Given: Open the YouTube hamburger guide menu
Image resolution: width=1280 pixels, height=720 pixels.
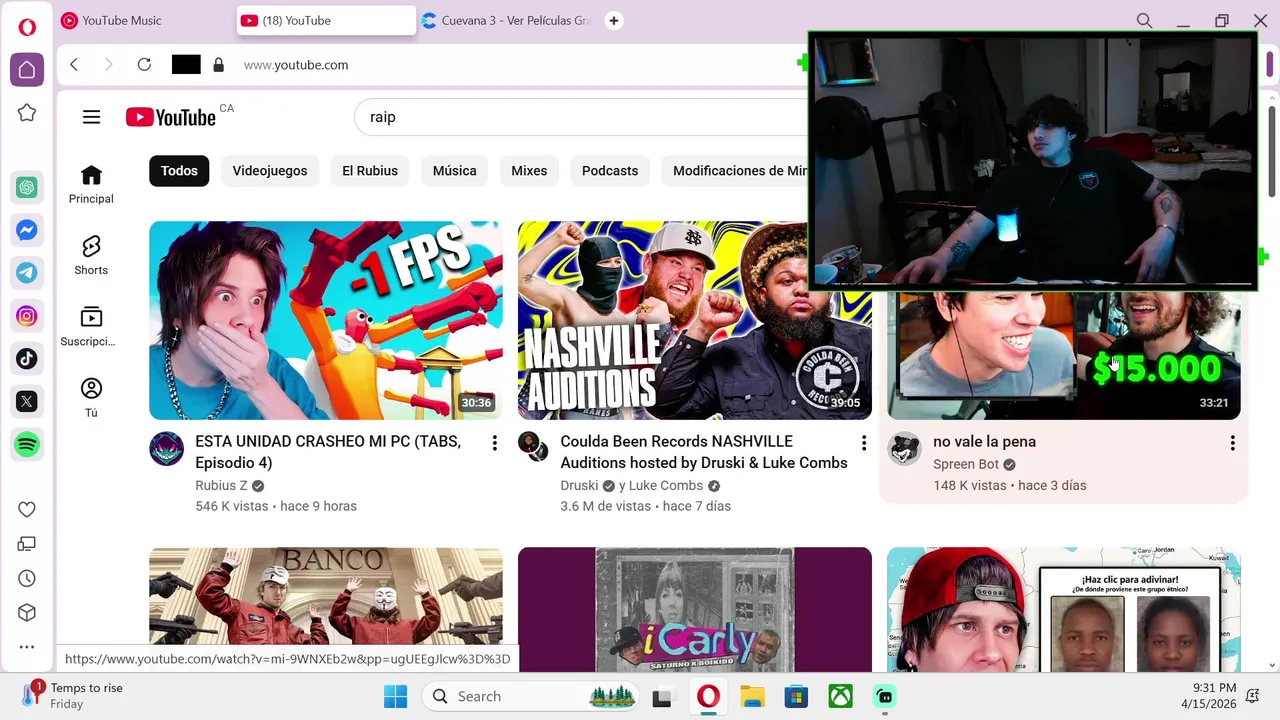Looking at the screenshot, I should [x=91, y=117].
